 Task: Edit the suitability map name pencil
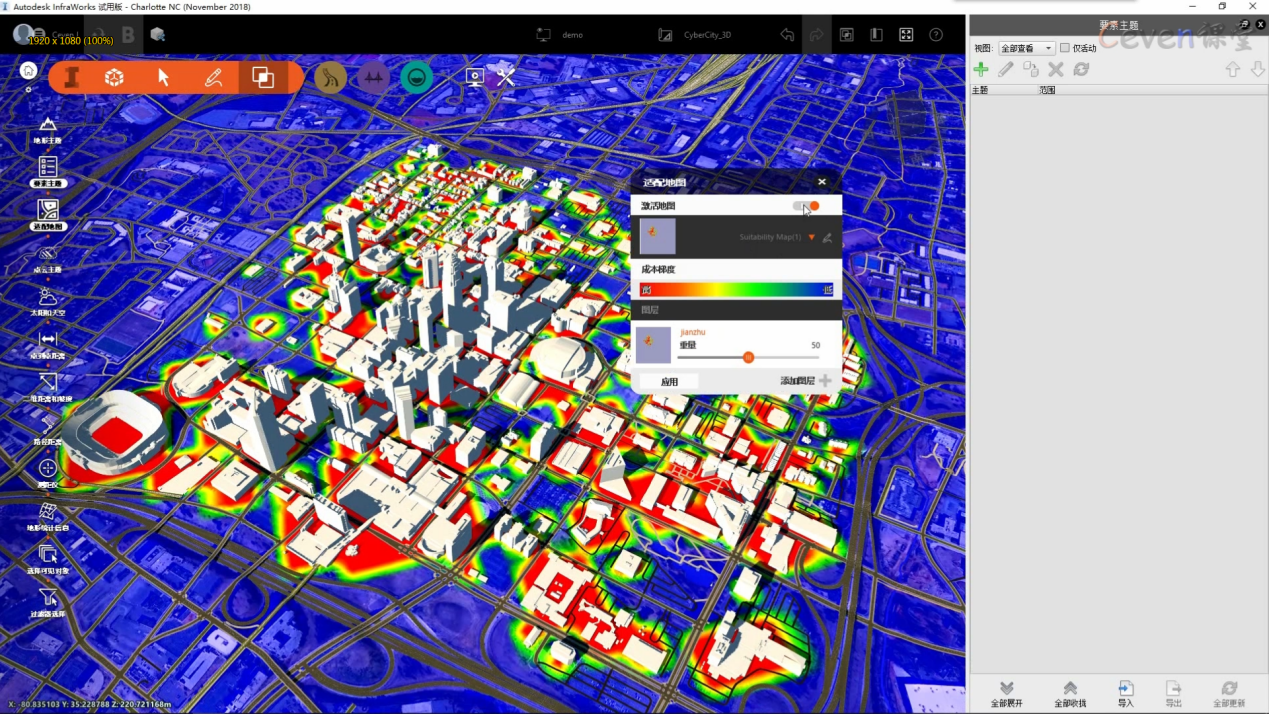point(827,238)
